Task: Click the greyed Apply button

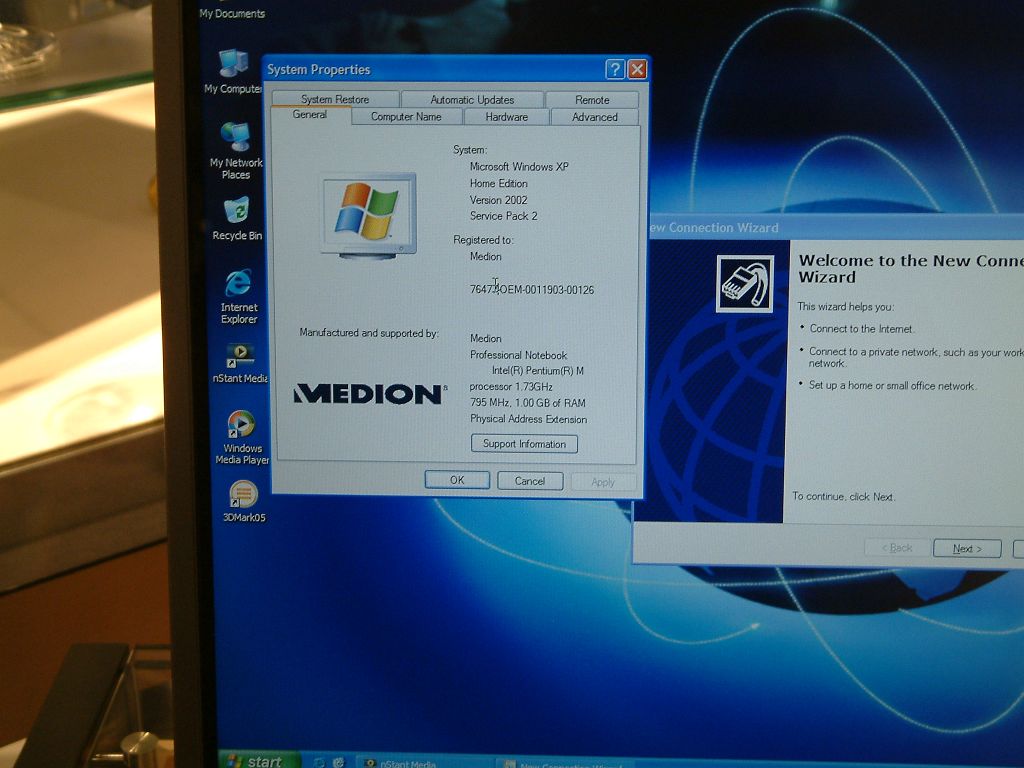Action: [603, 482]
